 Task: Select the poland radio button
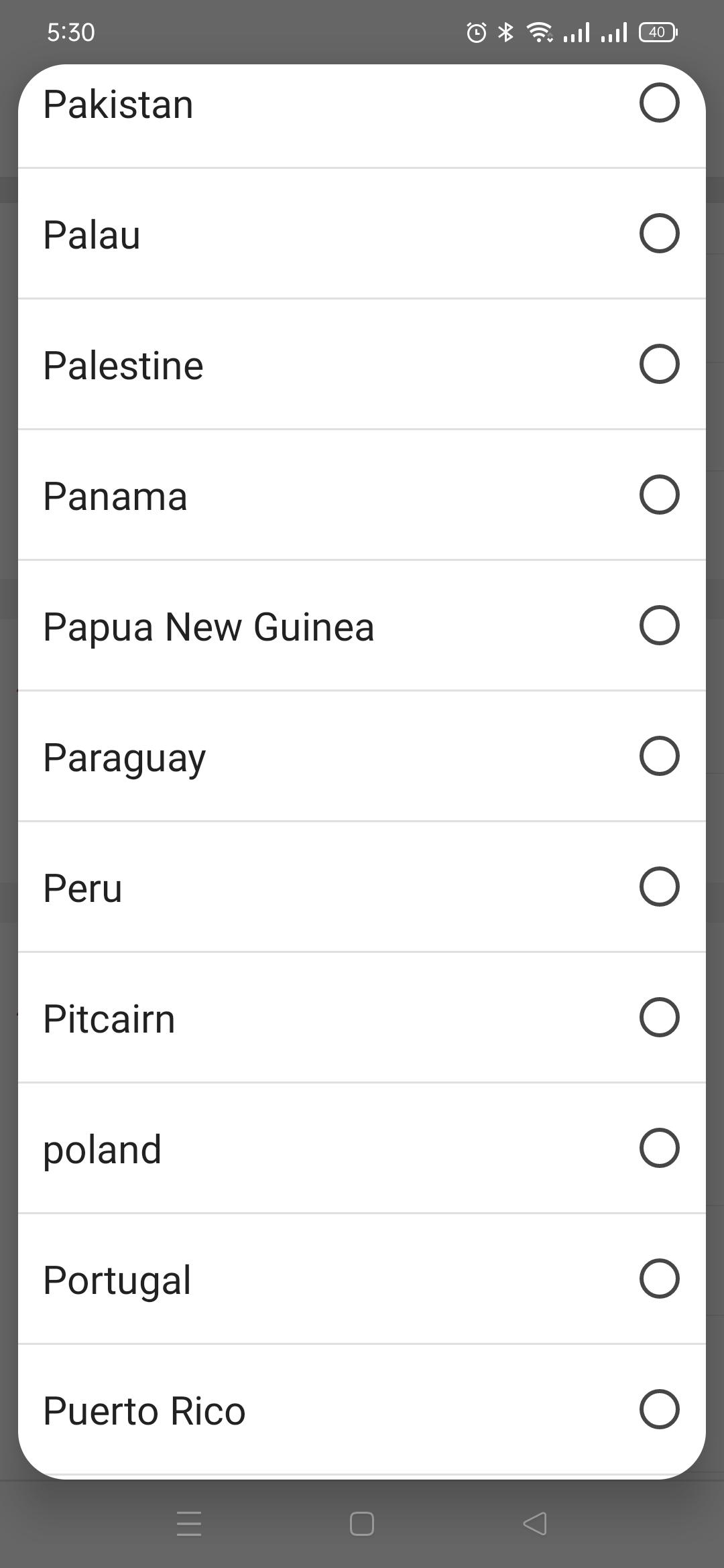[659, 1148]
